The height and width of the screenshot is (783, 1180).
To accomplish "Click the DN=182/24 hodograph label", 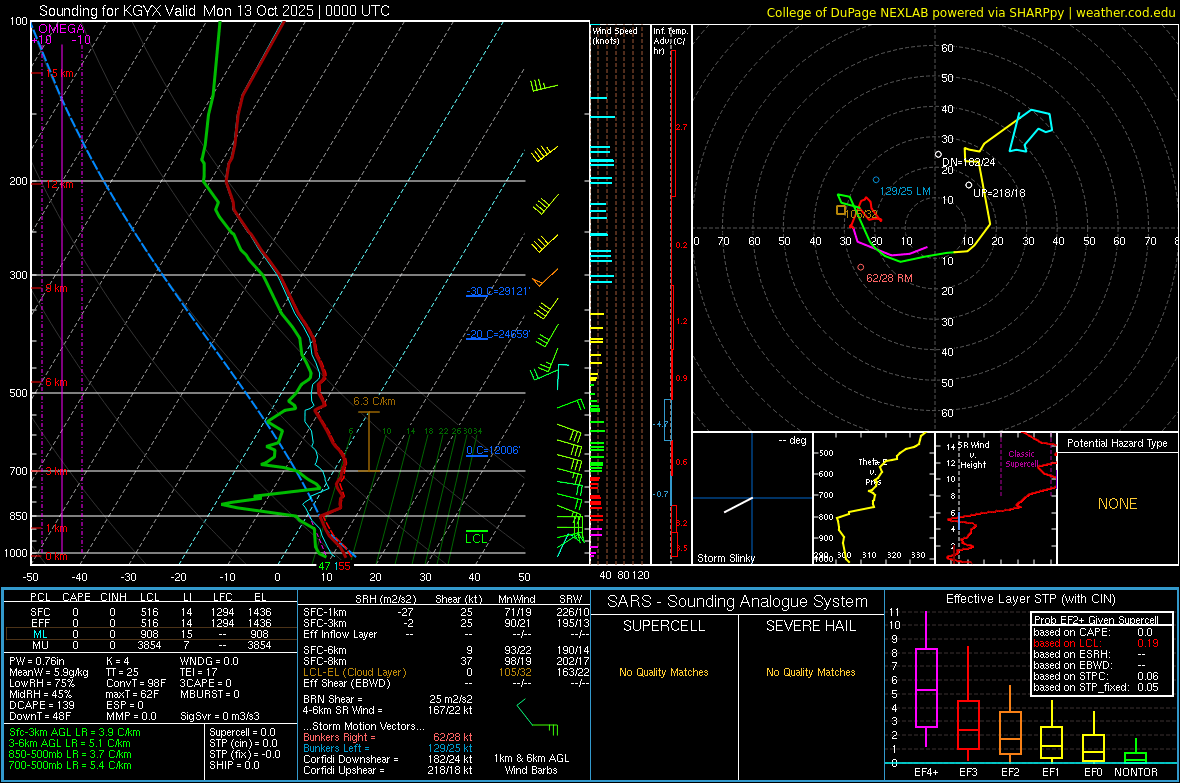I will click(969, 163).
